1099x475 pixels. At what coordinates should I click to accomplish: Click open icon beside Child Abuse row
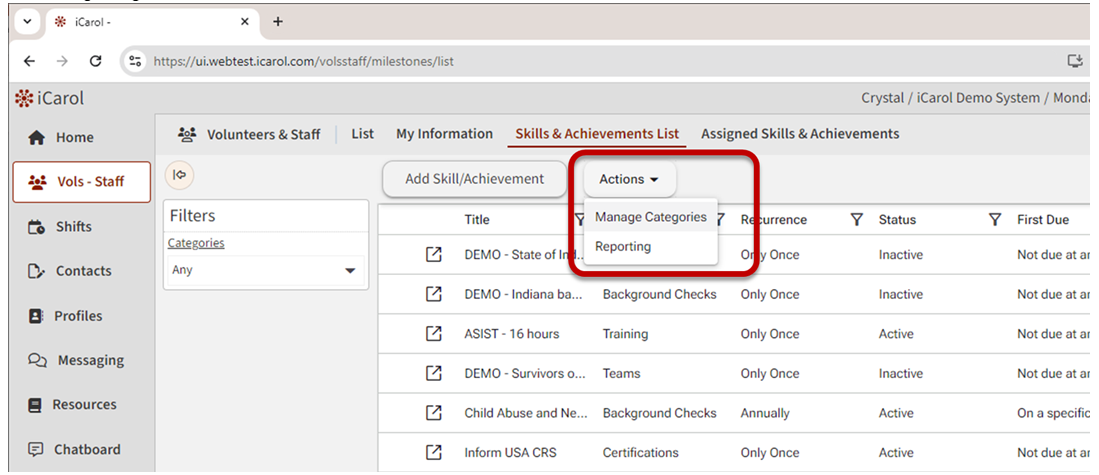coord(433,413)
